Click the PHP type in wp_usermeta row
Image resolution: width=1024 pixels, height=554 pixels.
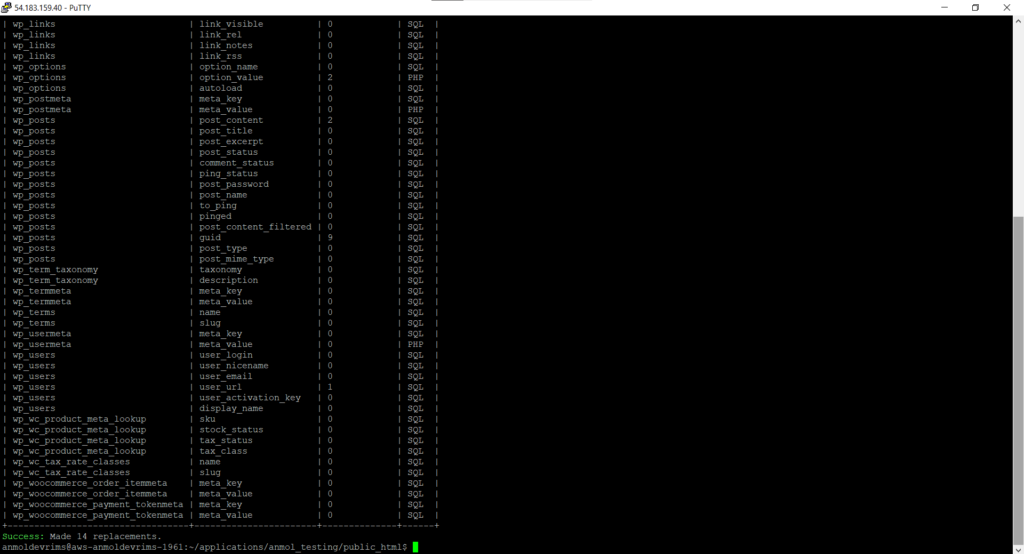click(x=415, y=344)
